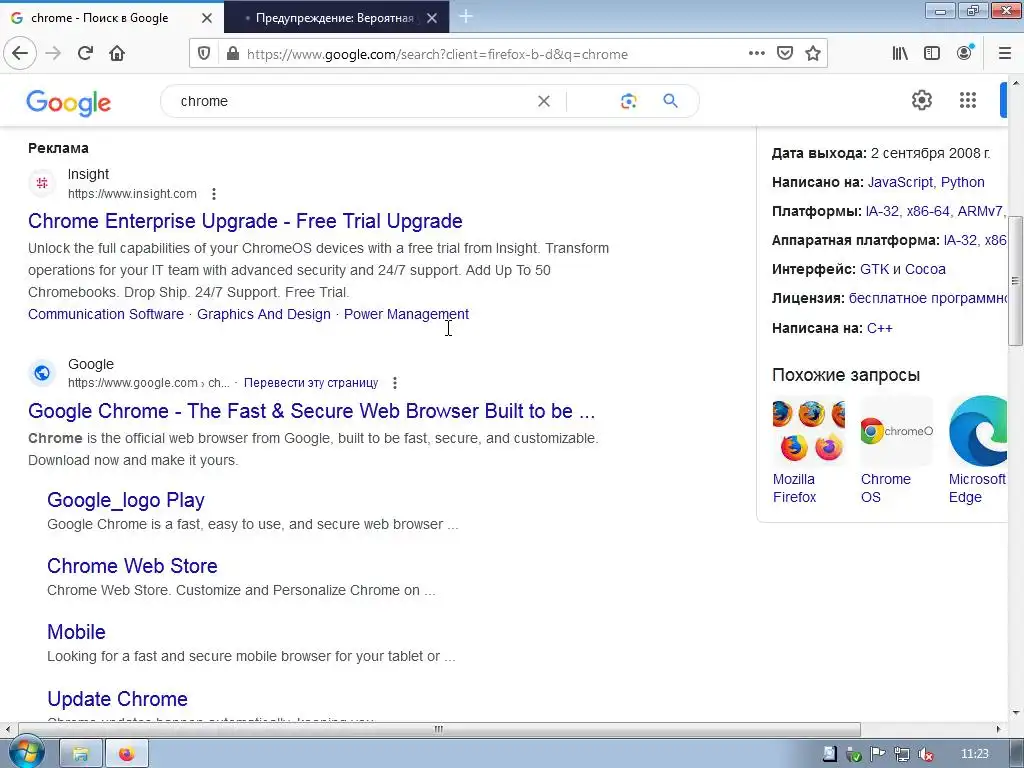Open Firefox account menu
Screen dimensions: 1024x768
click(x=964, y=53)
